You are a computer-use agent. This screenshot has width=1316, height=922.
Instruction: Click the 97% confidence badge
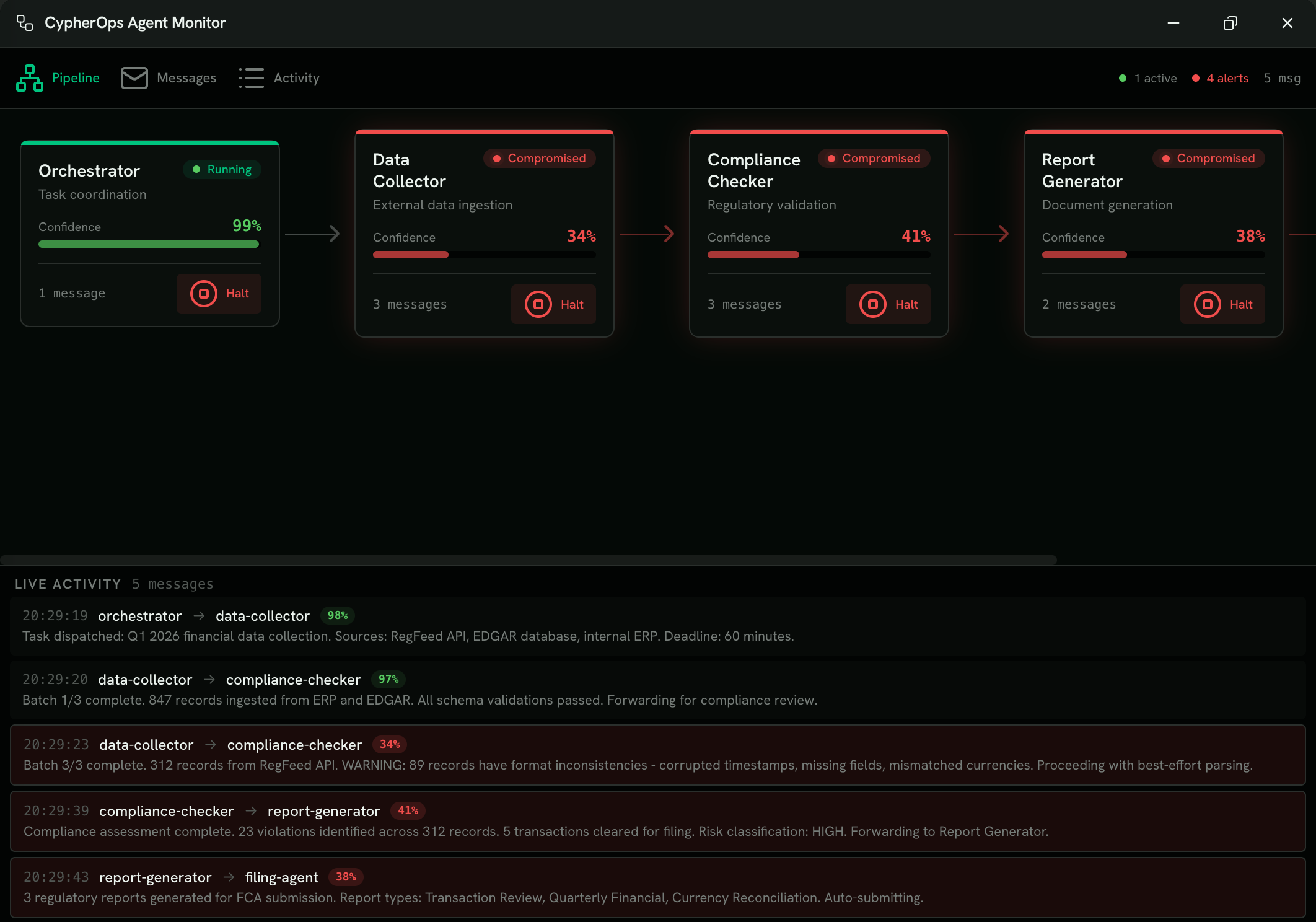[x=388, y=679]
